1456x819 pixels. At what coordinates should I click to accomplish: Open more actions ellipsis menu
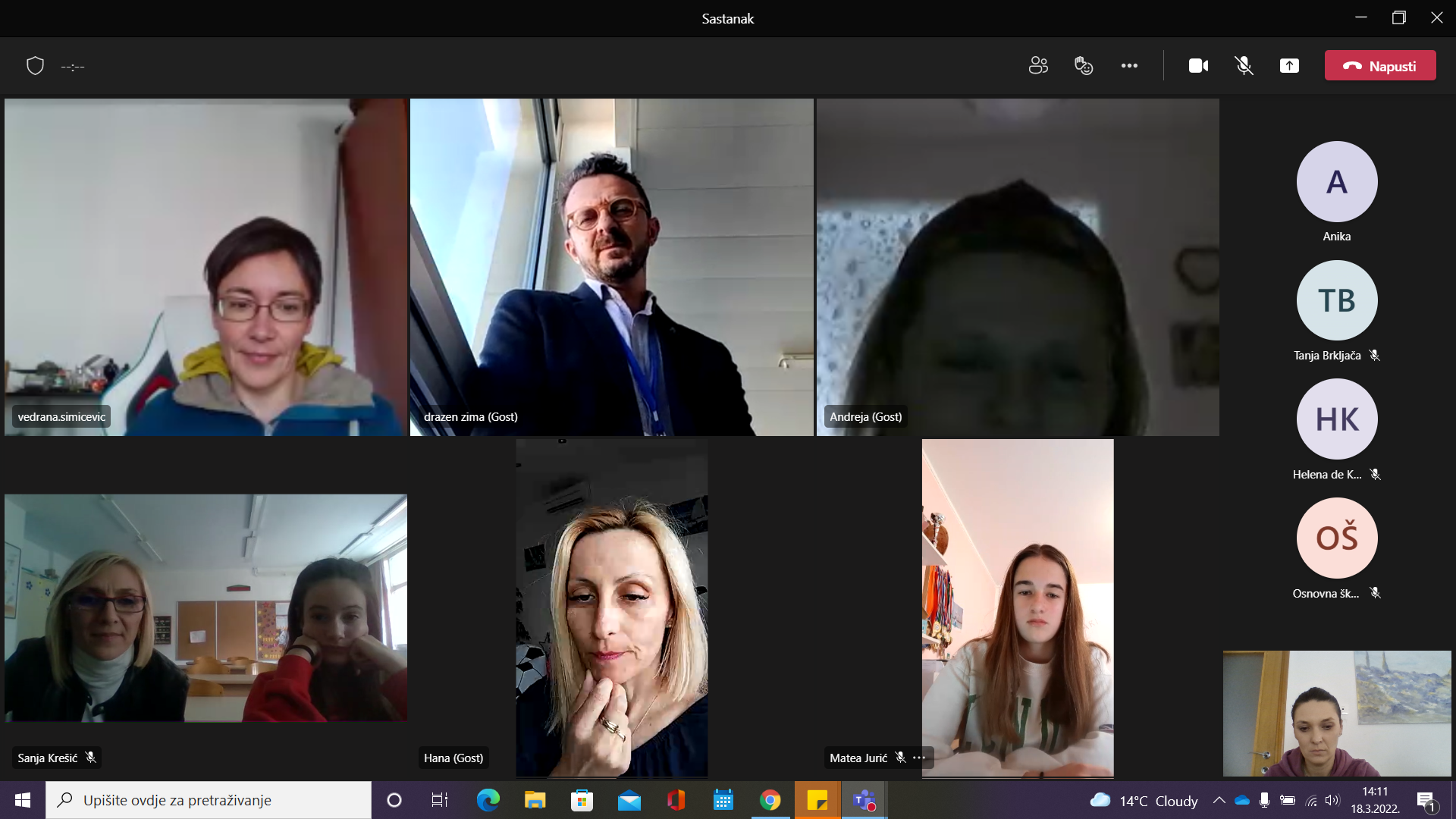click(1129, 66)
